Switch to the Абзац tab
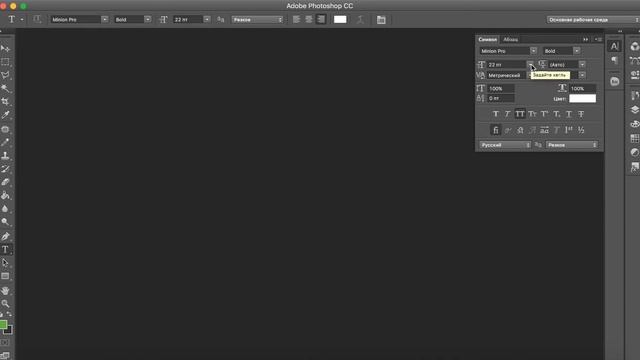This screenshot has height=360, width=640. tap(510, 40)
